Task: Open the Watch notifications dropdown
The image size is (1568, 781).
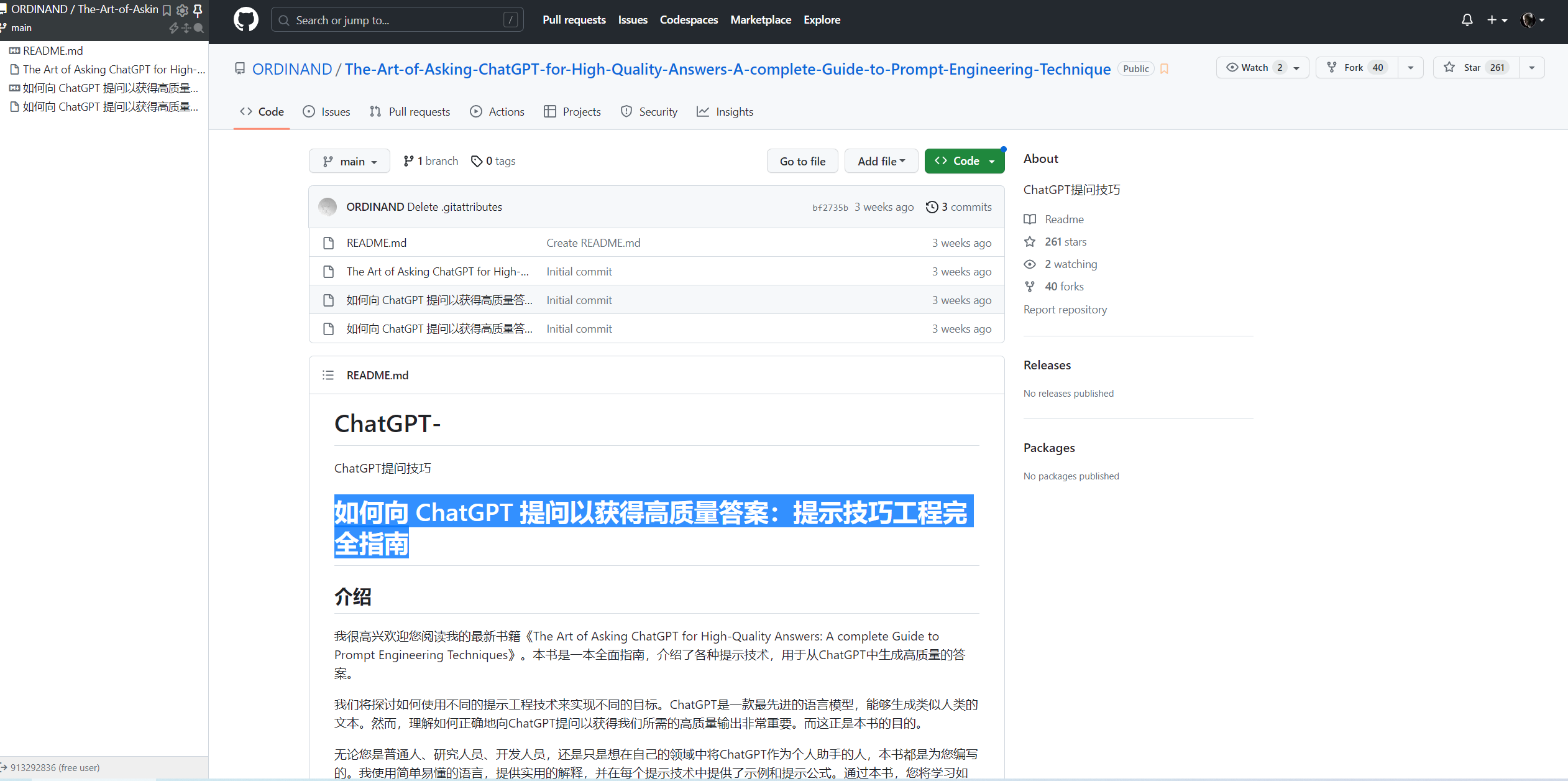Action: 1262,68
